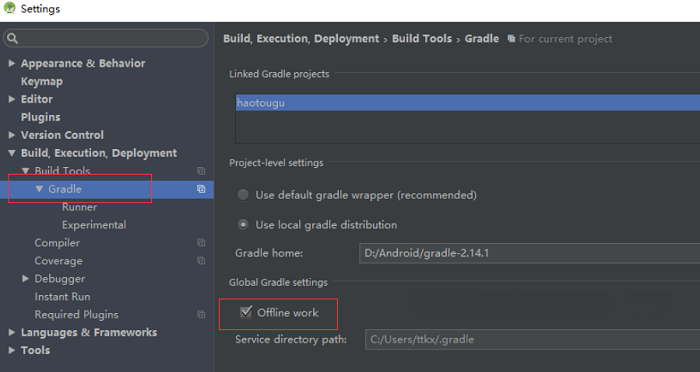700x372 pixels.
Task: Select Use local gradle distribution option
Action: point(243,224)
